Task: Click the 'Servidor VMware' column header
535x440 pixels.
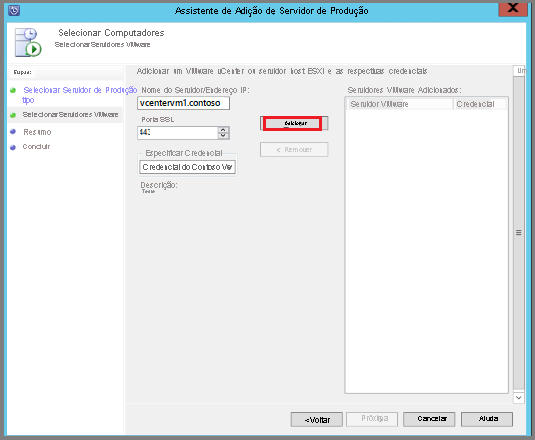Action: tap(400, 104)
